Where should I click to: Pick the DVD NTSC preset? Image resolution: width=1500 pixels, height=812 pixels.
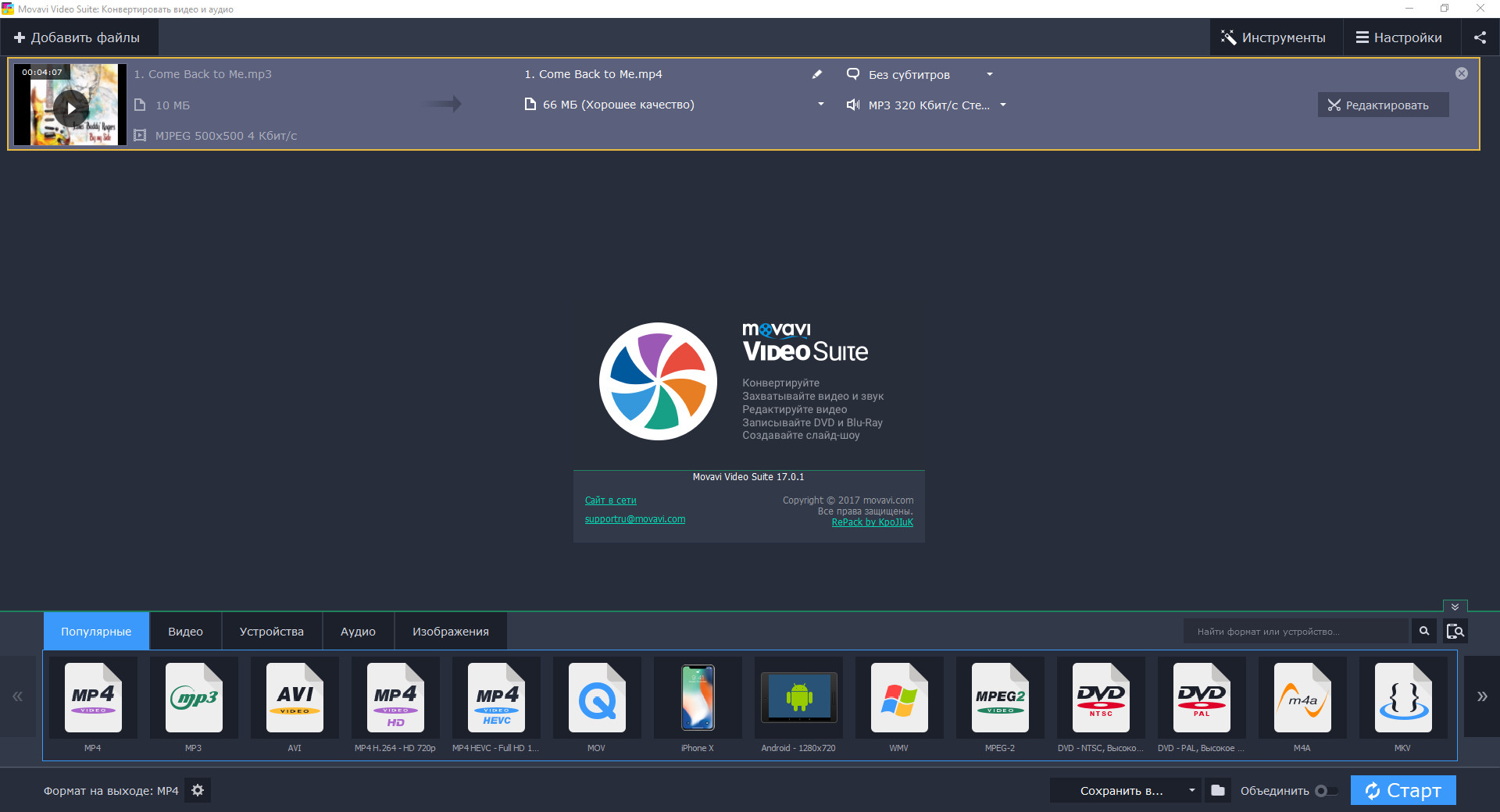1101,697
